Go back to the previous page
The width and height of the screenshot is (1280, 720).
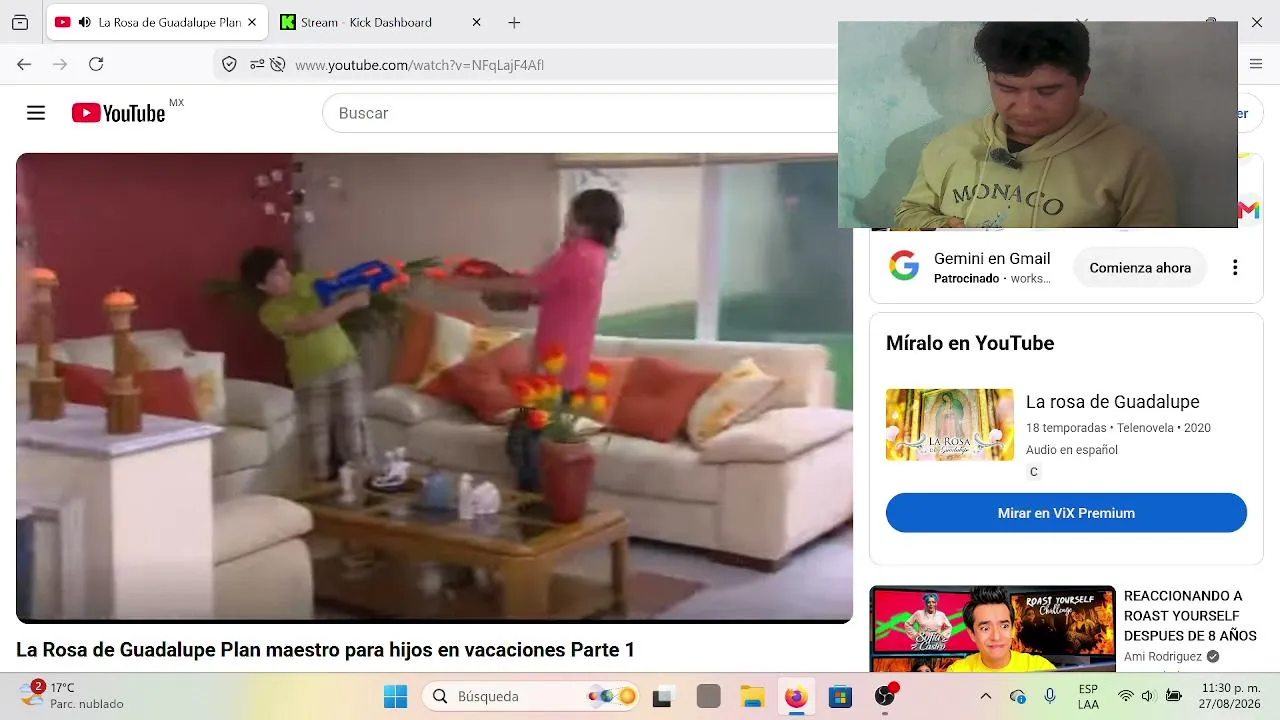click(x=24, y=64)
